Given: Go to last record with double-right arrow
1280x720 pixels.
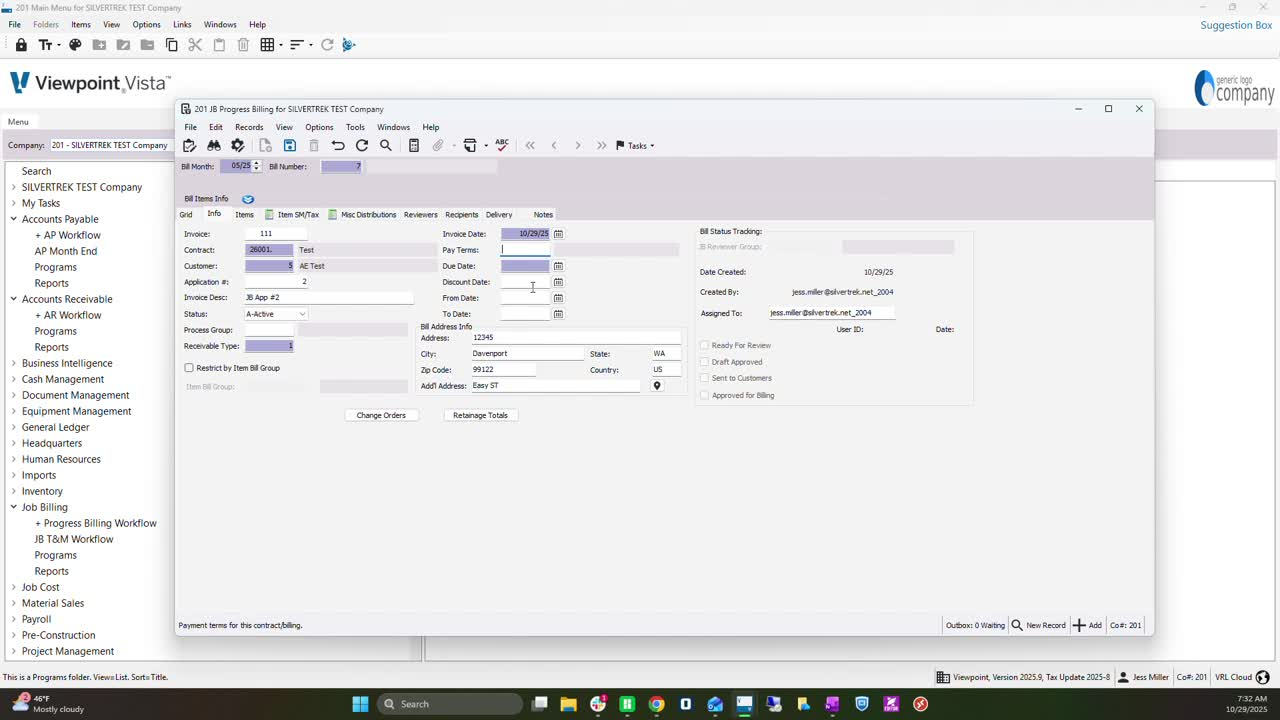Looking at the screenshot, I should (601, 146).
